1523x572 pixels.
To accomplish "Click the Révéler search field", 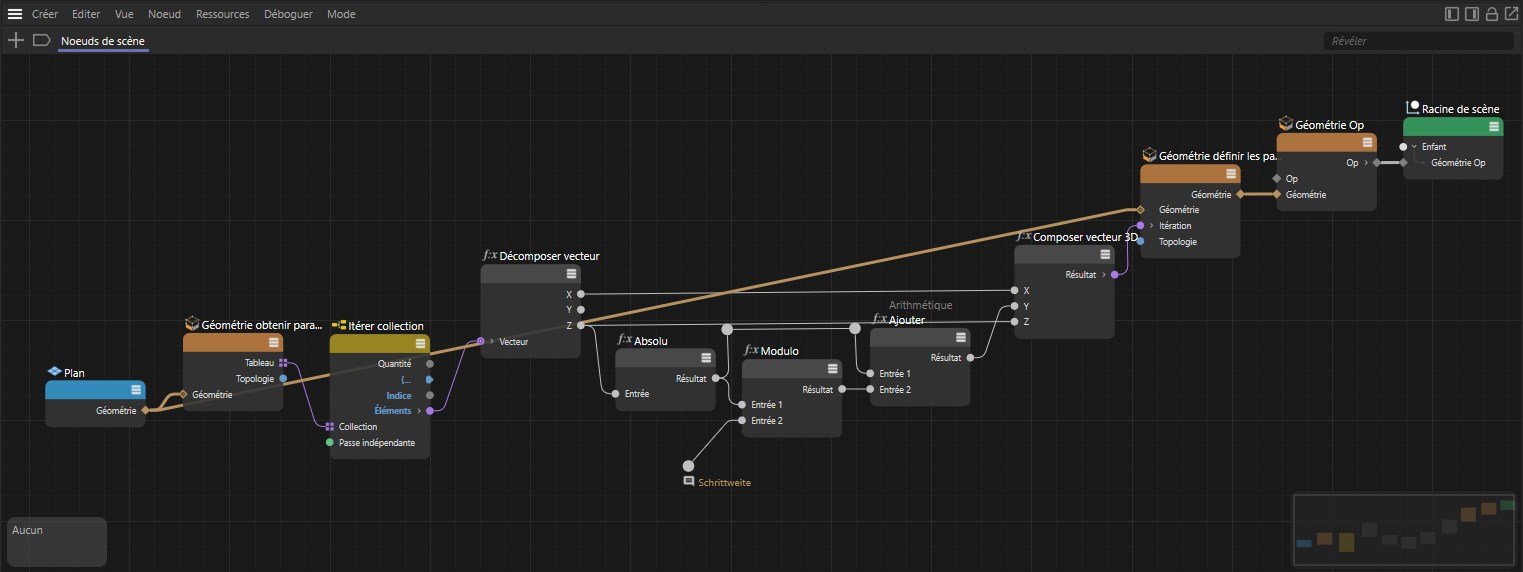I will coord(1417,41).
